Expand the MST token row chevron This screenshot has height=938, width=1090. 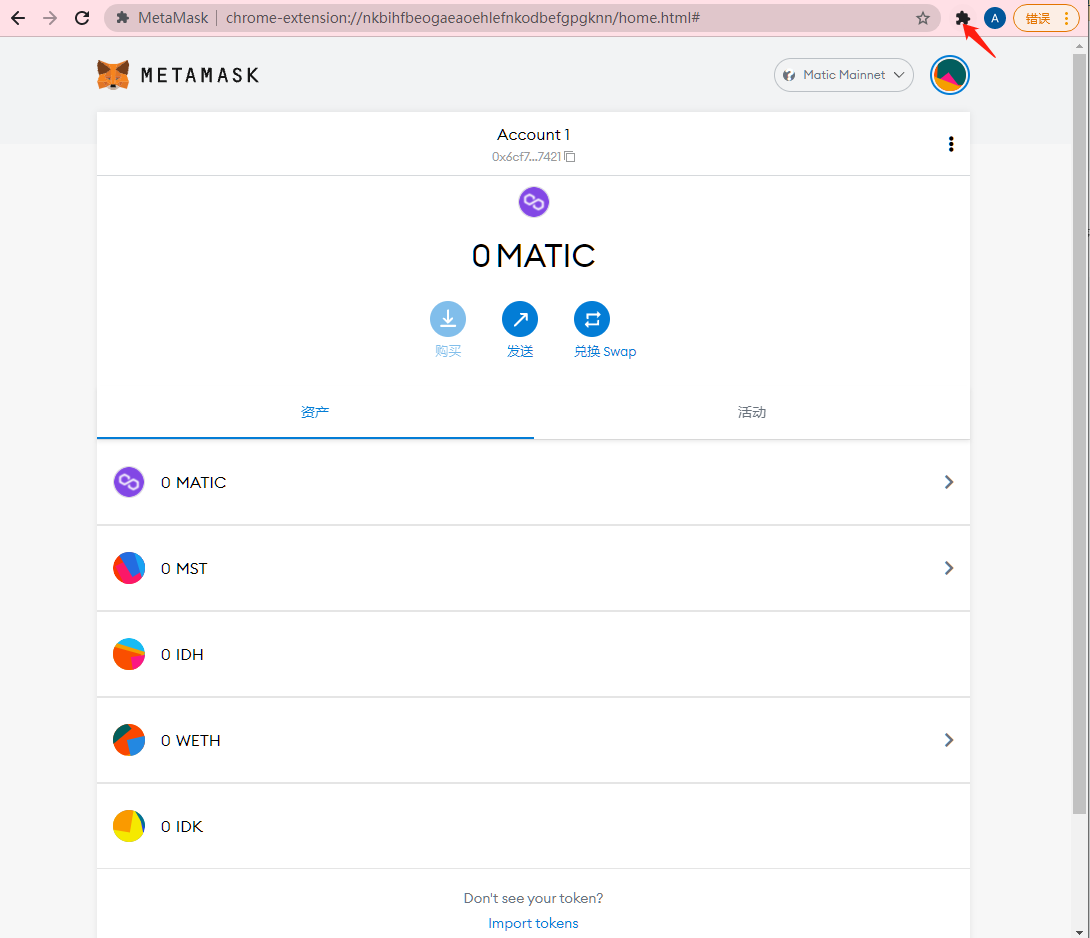[948, 568]
